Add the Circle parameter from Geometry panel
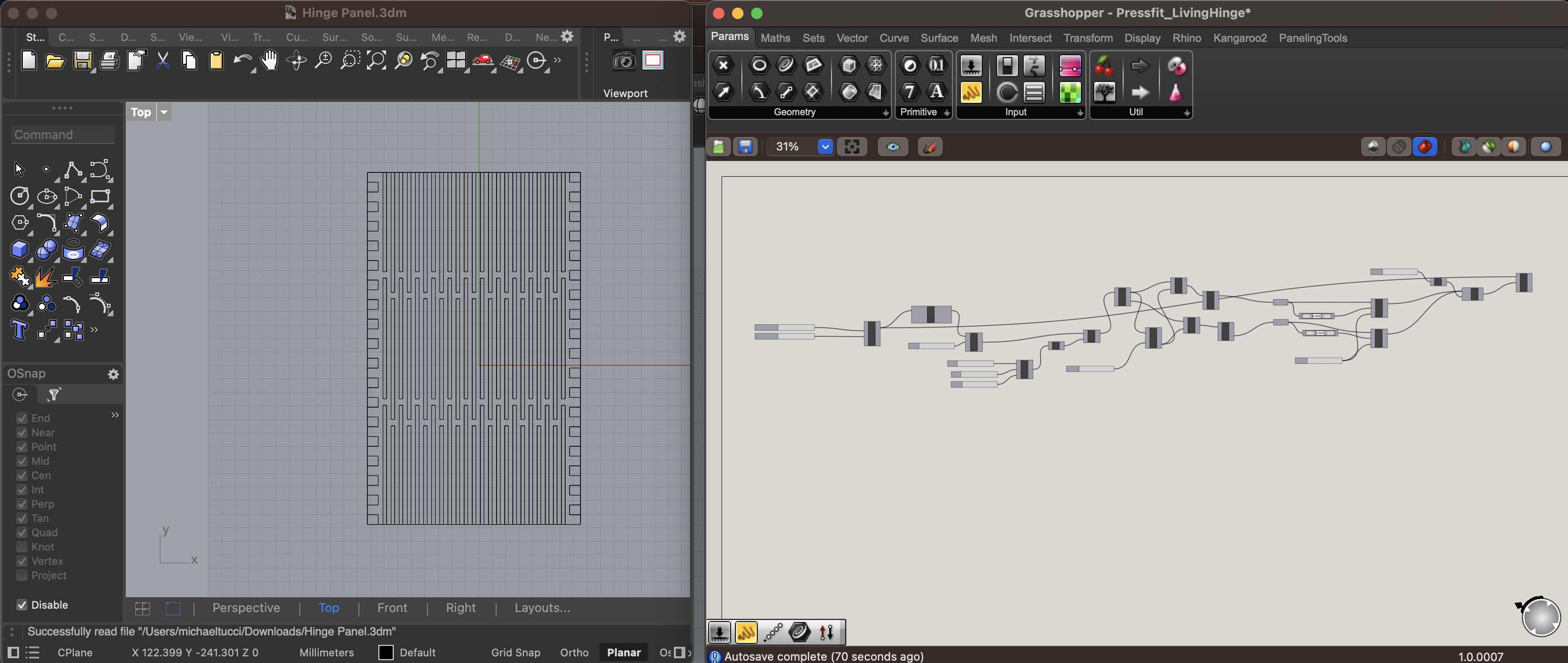The image size is (1568, 663). coord(759,65)
